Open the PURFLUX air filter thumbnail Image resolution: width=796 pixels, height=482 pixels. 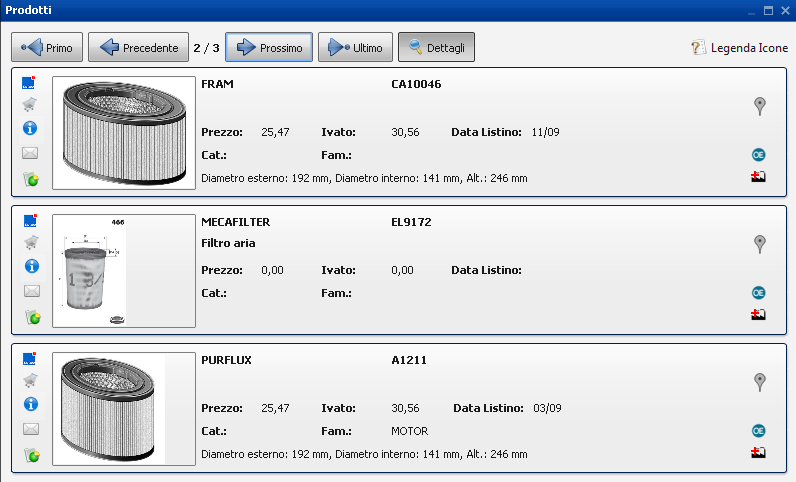(124, 409)
